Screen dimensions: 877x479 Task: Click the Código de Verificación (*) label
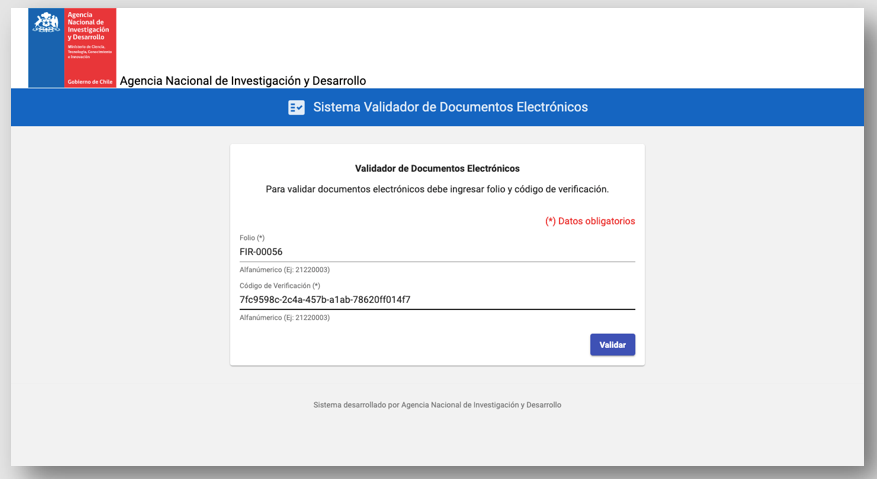[280, 285]
